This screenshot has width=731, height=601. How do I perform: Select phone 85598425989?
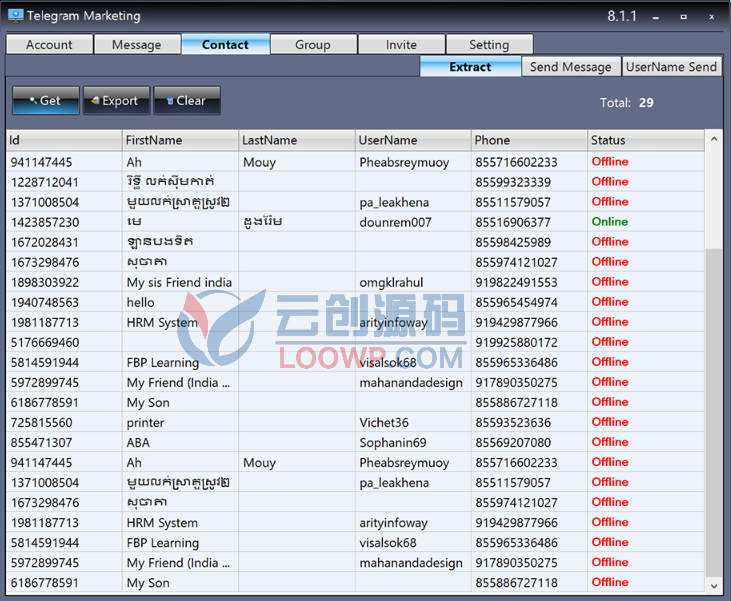(513, 242)
